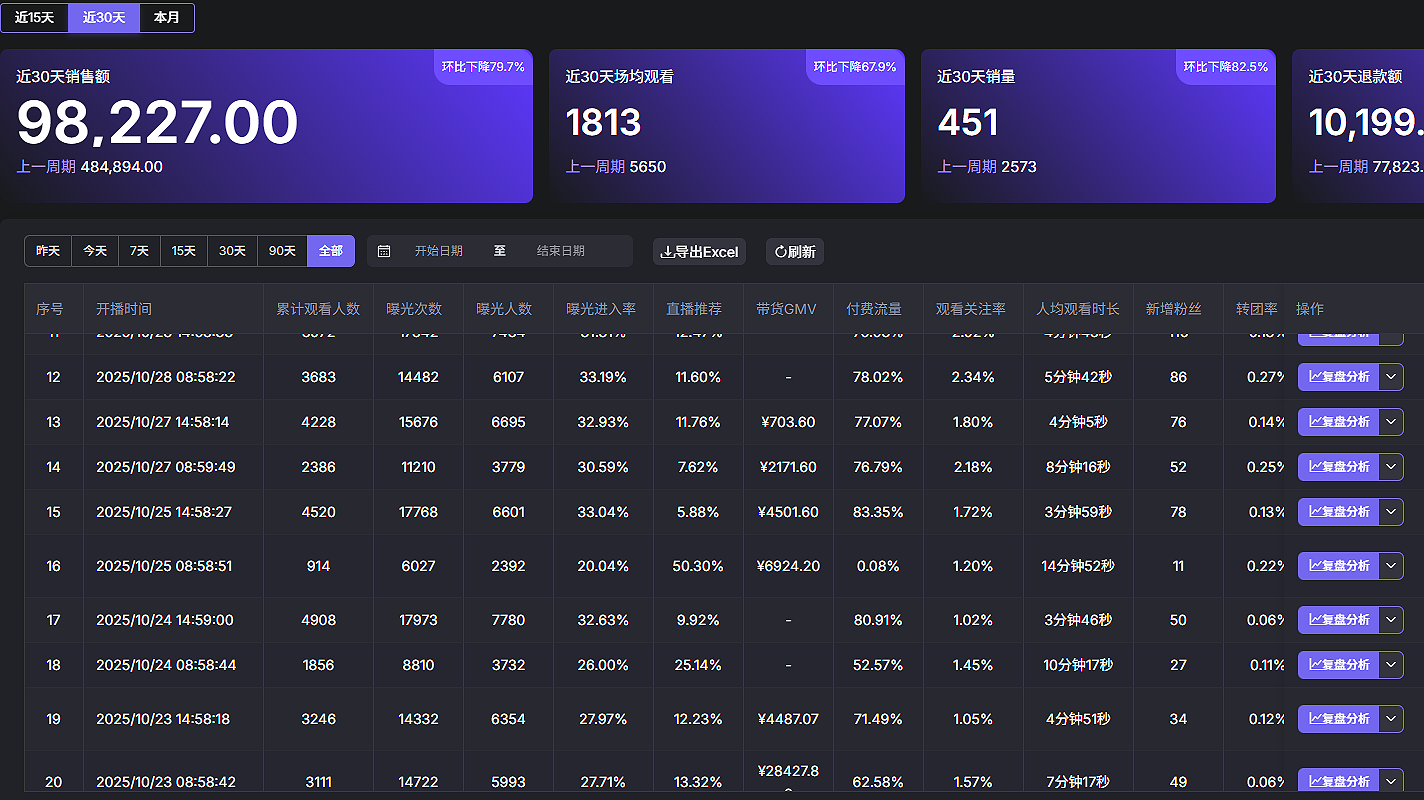The image size is (1424, 800).
Task: Click chart icon in row 16 复盘分析 button
Action: [x=1315, y=566]
